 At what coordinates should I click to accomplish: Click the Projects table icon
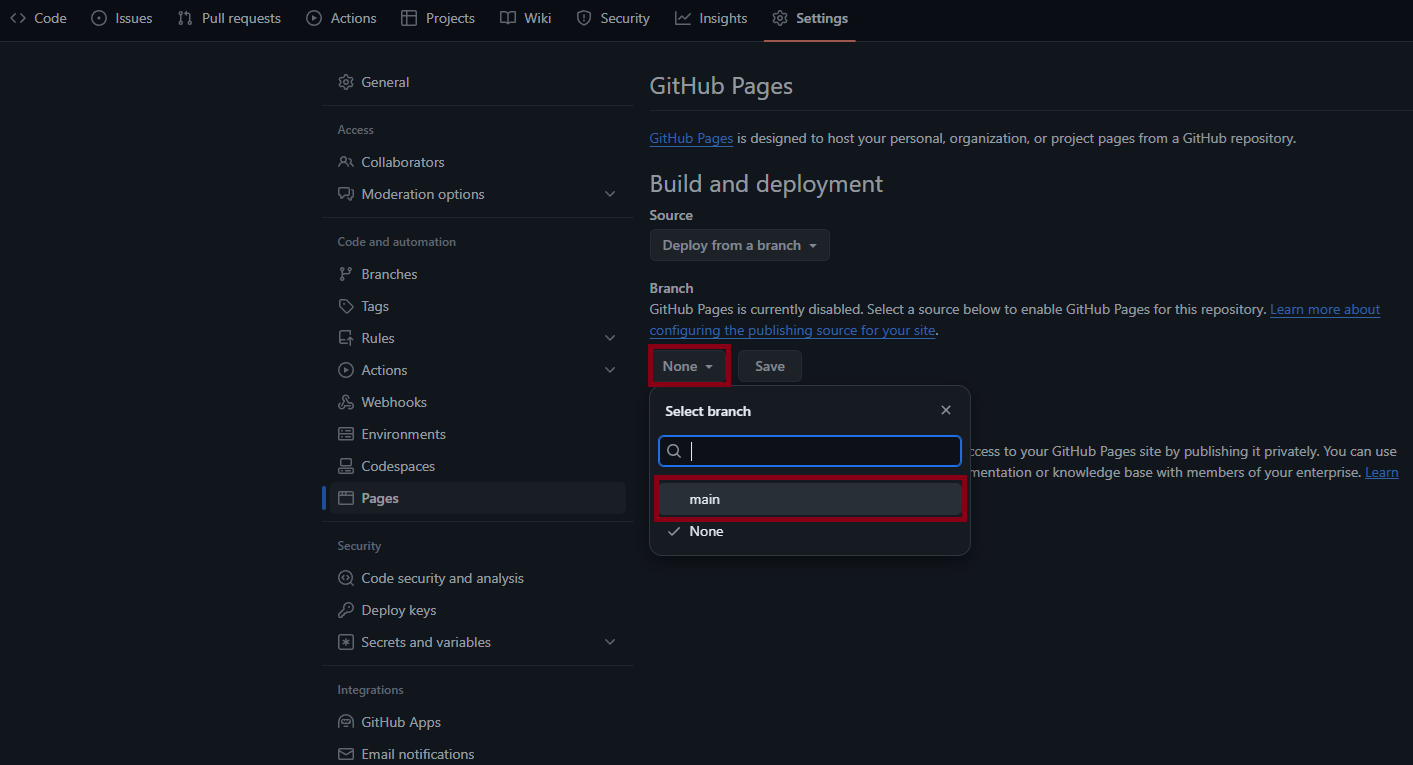(409, 18)
